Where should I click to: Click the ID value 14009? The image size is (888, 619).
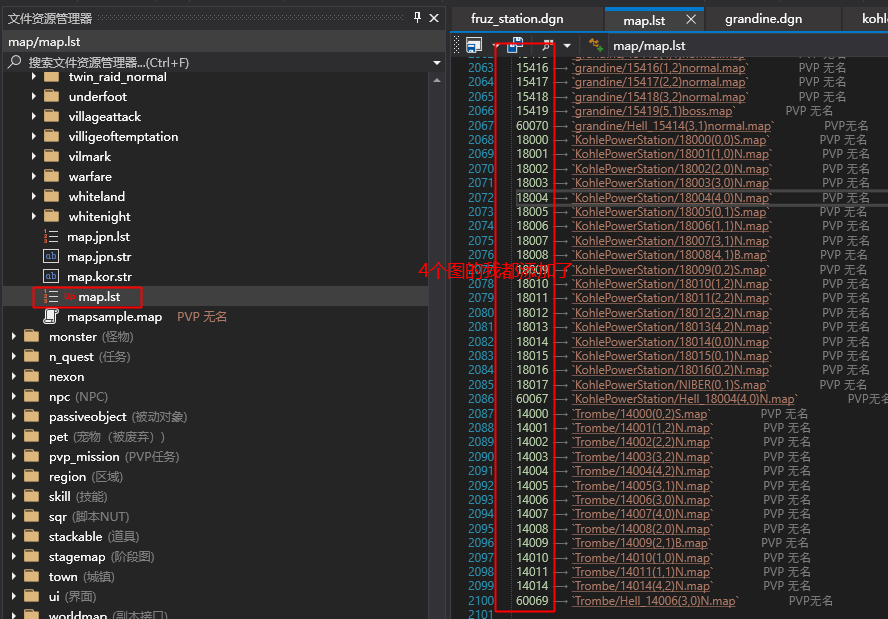pos(532,543)
